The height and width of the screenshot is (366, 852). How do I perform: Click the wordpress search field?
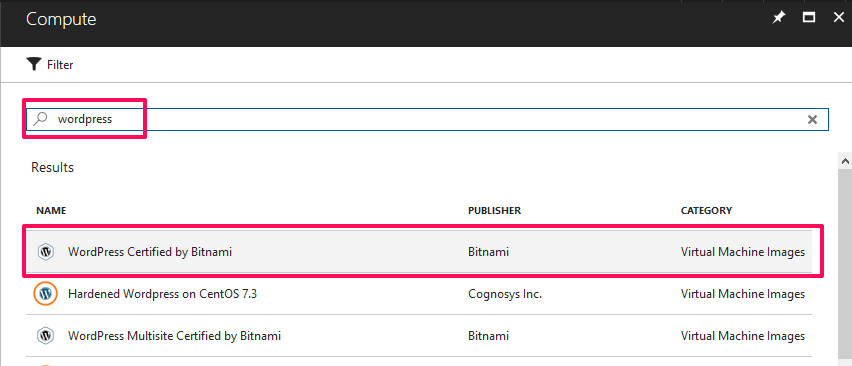coord(427,119)
